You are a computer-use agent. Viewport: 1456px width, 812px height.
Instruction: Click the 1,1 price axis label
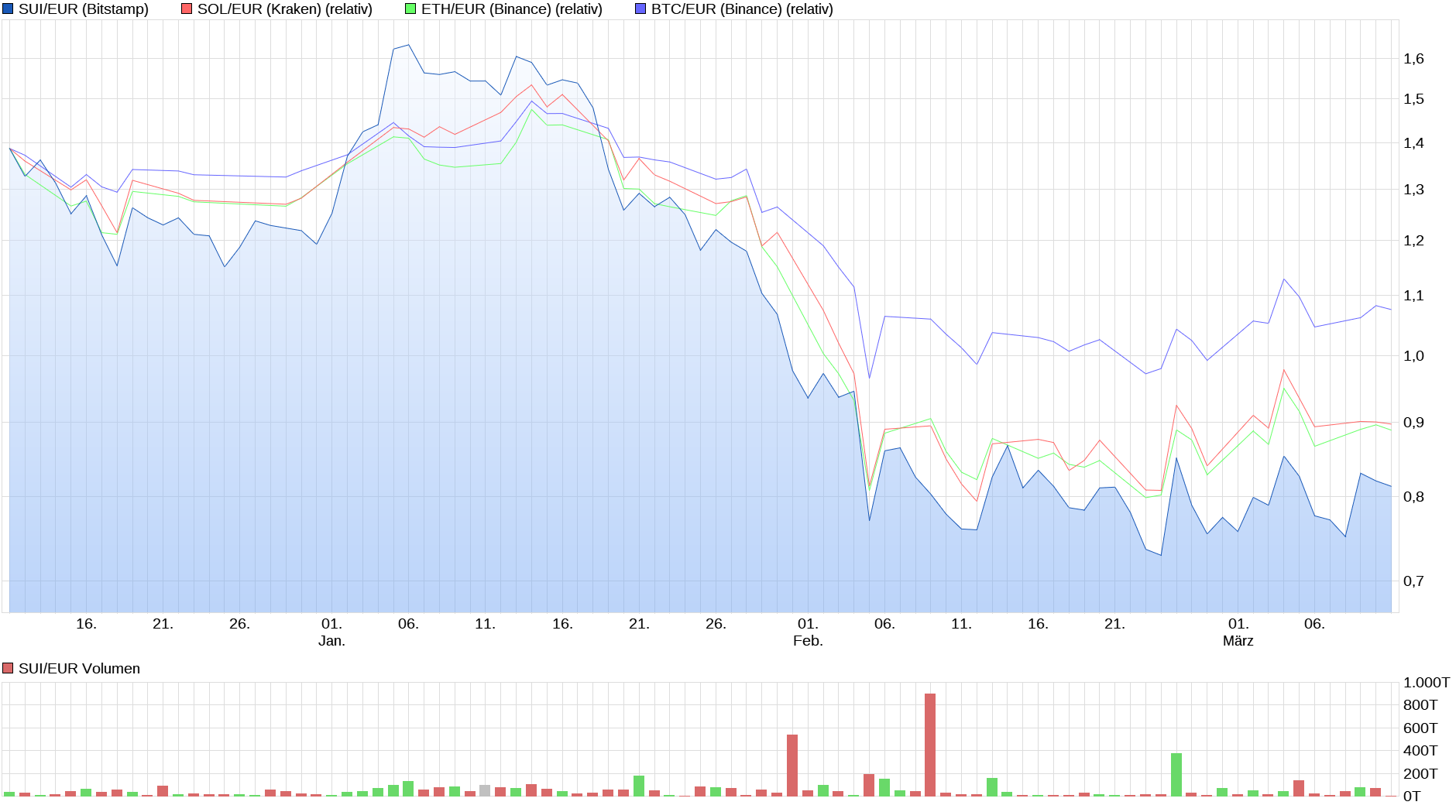click(1413, 296)
